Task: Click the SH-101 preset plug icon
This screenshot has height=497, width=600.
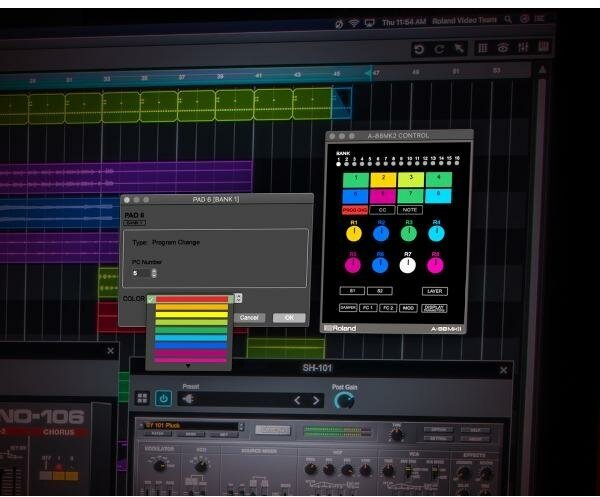Action: [188, 399]
